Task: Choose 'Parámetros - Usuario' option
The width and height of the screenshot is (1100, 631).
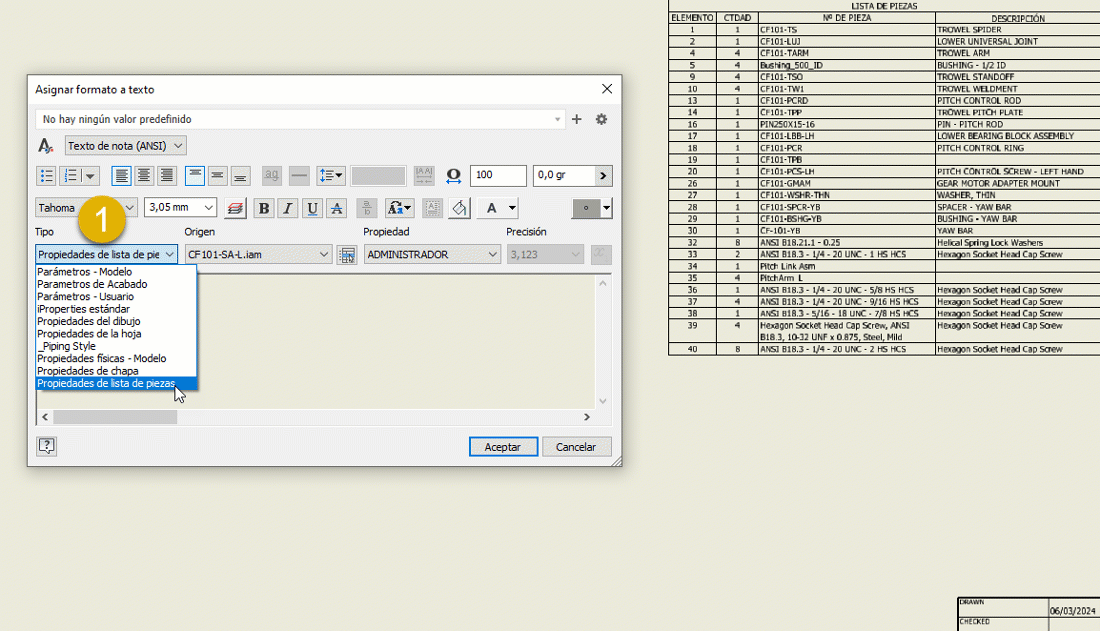Action: [116, 296]
